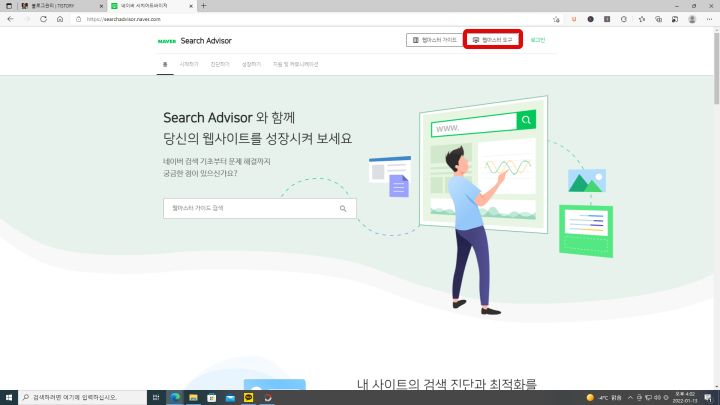The height and width of the screenshot is (405, 720).
Task: Select the 성장하기 navigation tab
Action: (x=251, y=64)
